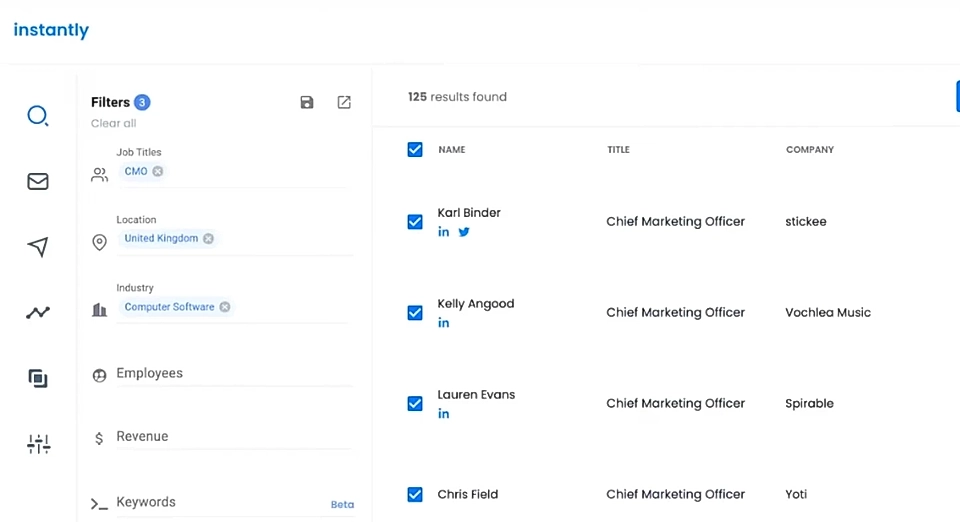Image resolution: width=960 pixels, height=522 pixels.
Task: Open the analytics line-chart icon in sidebar
Action: [x=38, y=313]
